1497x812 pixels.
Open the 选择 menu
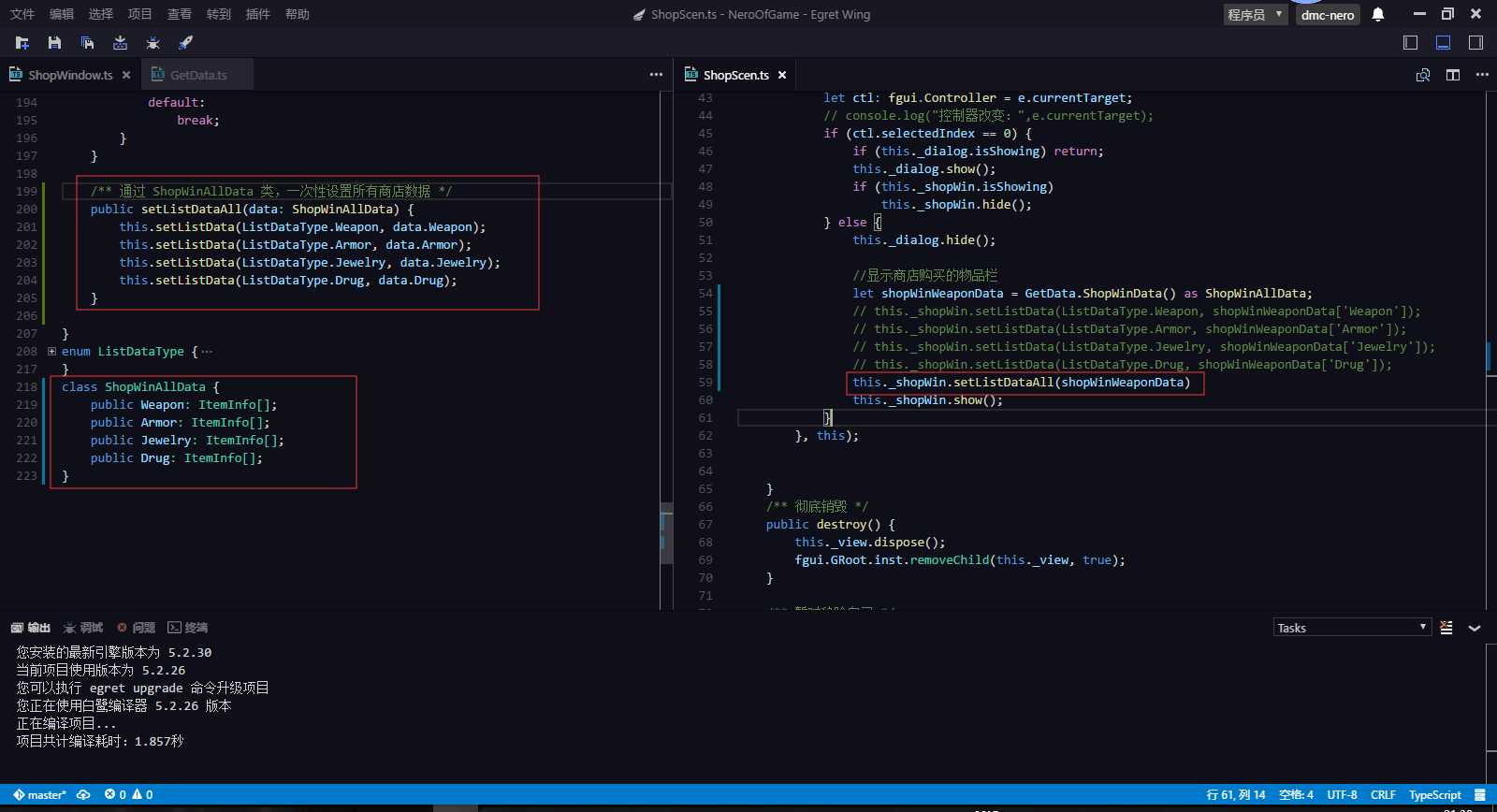(x=101, y=14)
